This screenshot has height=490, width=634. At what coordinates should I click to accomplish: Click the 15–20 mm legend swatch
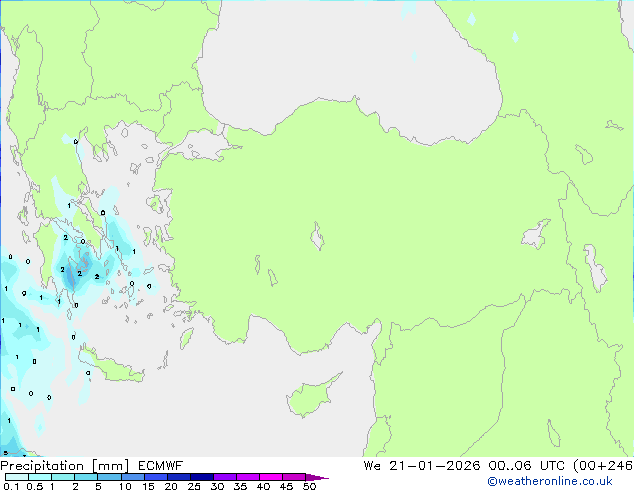coord(155,477)
